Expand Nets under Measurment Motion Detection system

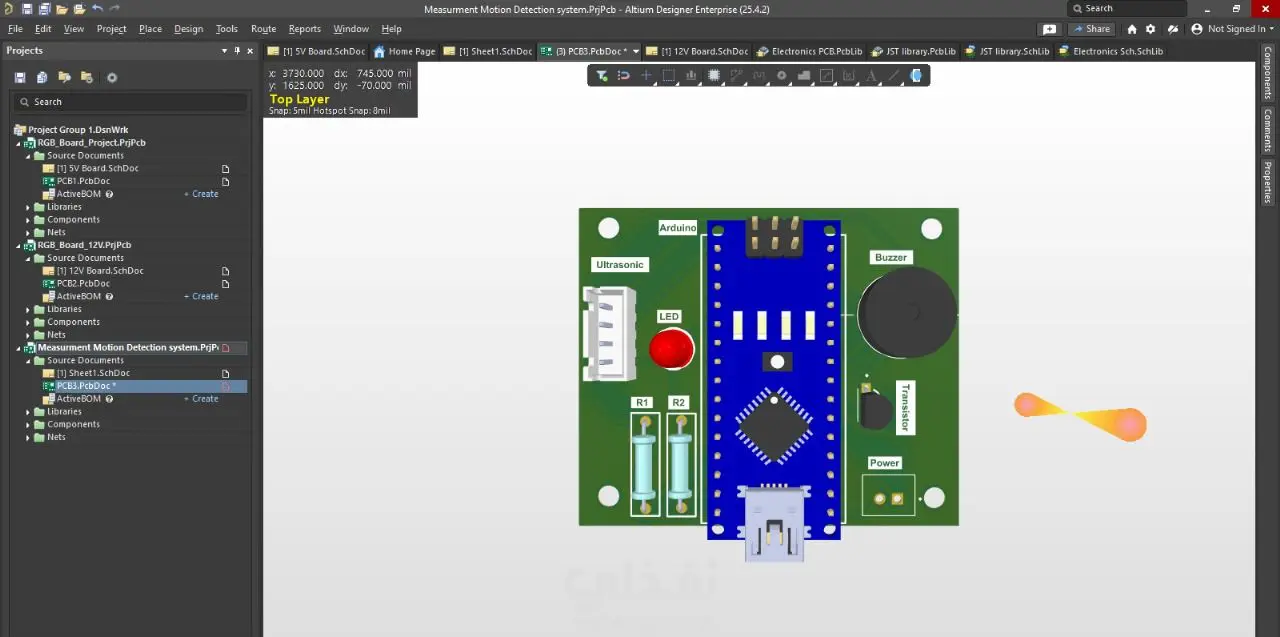28,437
